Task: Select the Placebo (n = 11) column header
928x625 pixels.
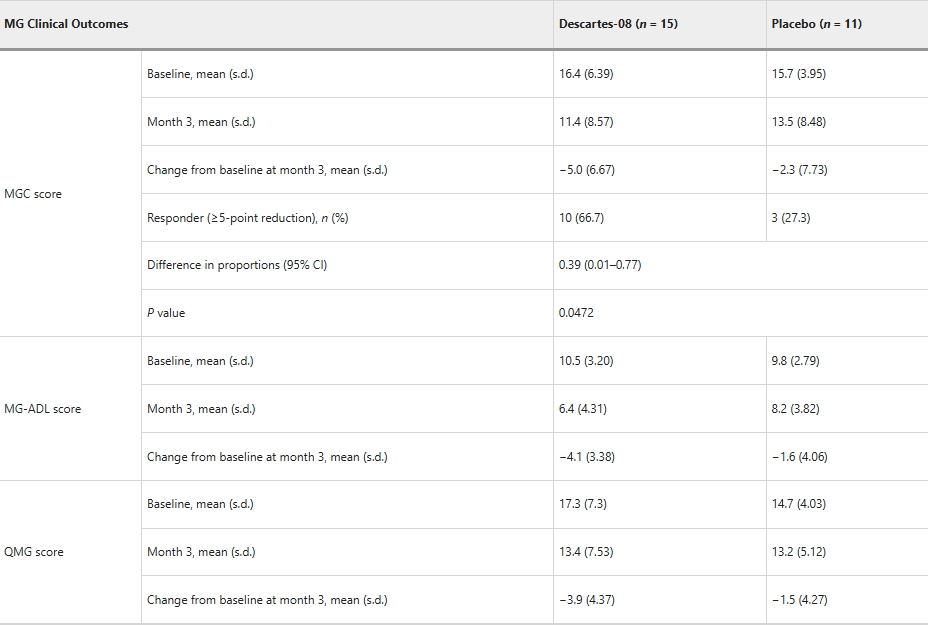Action: [816, 24]
